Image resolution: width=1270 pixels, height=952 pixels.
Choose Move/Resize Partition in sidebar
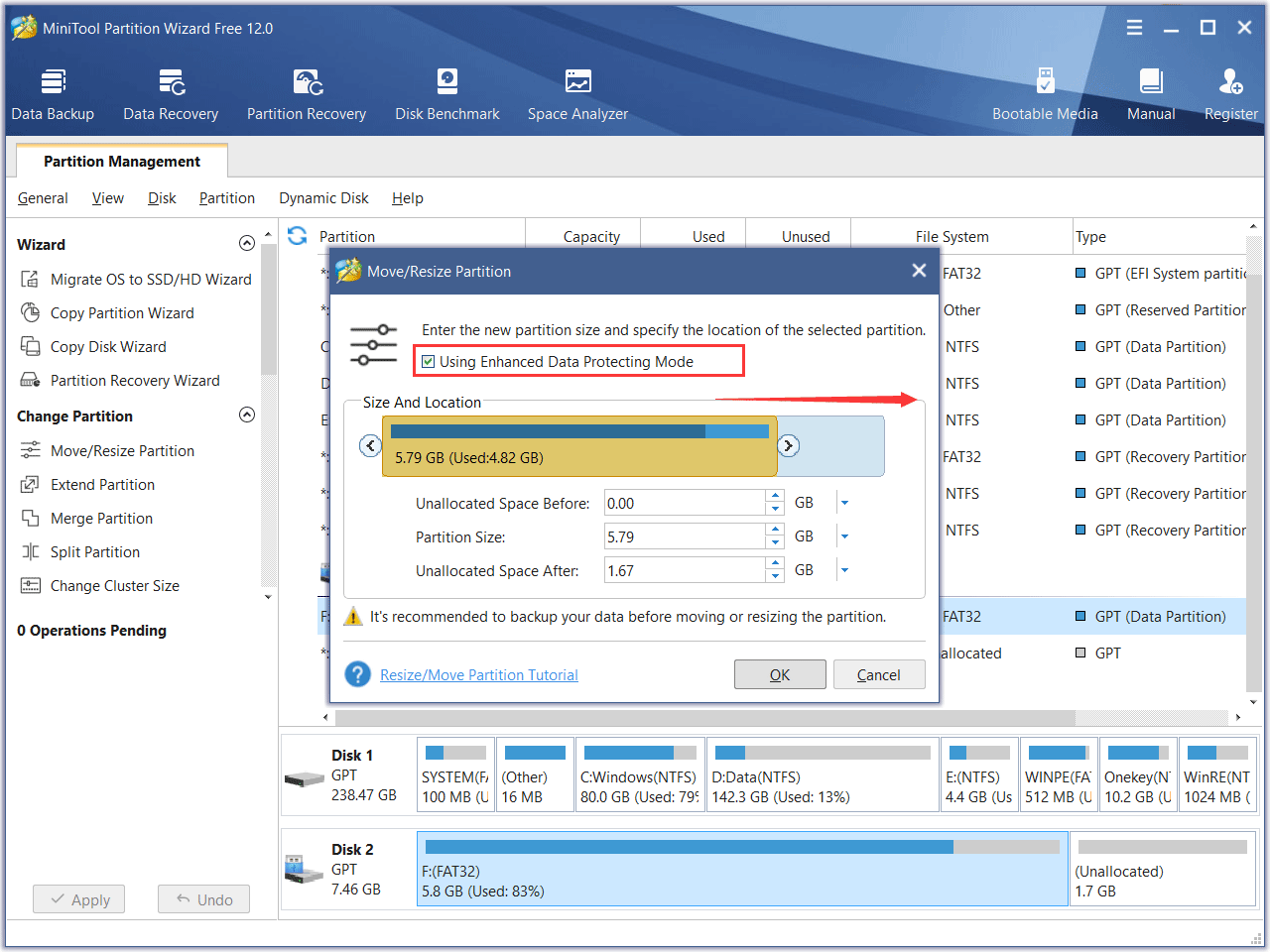click(122, 451)
